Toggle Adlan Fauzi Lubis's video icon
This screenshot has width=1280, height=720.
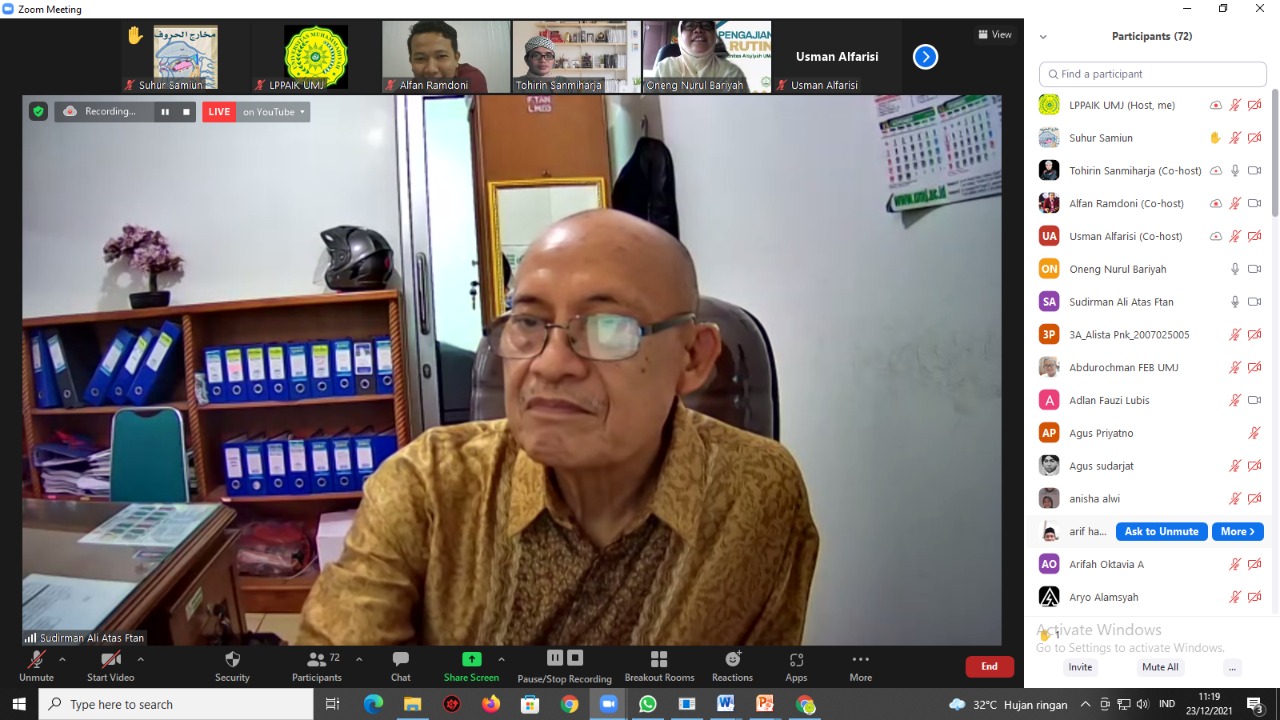click(x=1254, y=400)
